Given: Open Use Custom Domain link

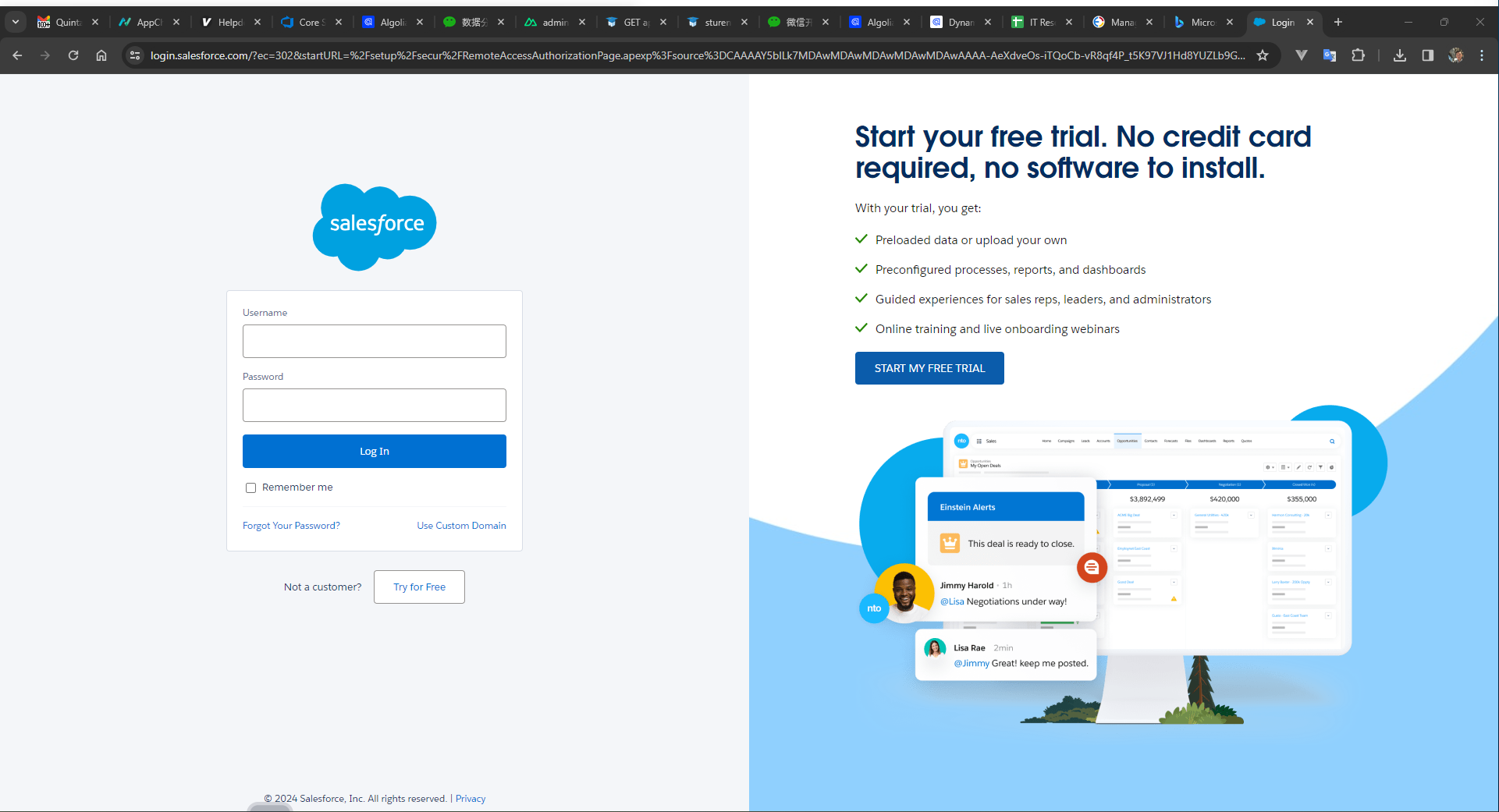Looking at the screenshot, I should [x=461, y=526].
